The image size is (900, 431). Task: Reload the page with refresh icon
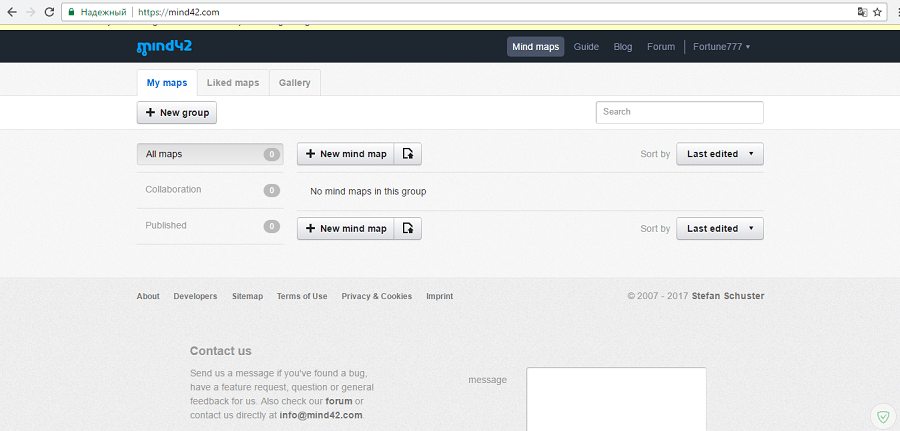tap(49, 12)
